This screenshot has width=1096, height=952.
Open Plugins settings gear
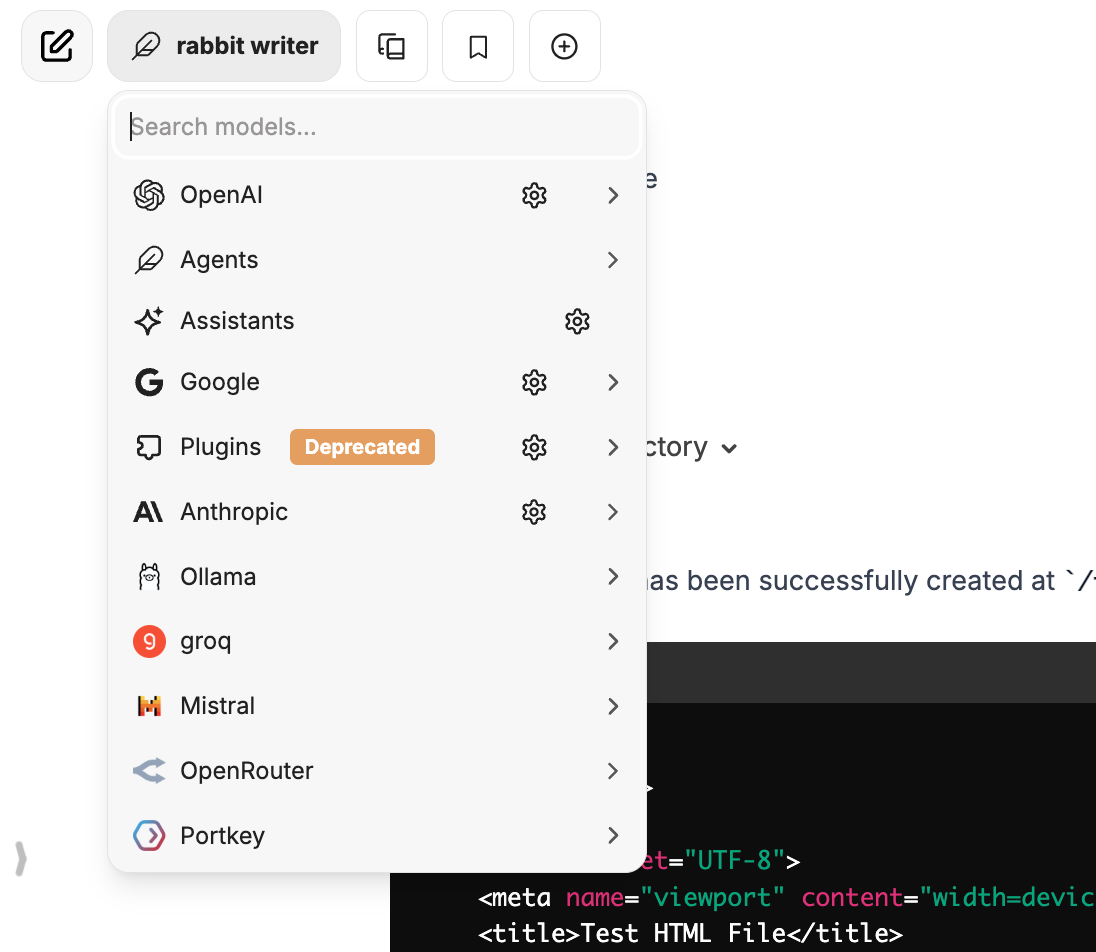pyautogui.click(x=534, y=447)
